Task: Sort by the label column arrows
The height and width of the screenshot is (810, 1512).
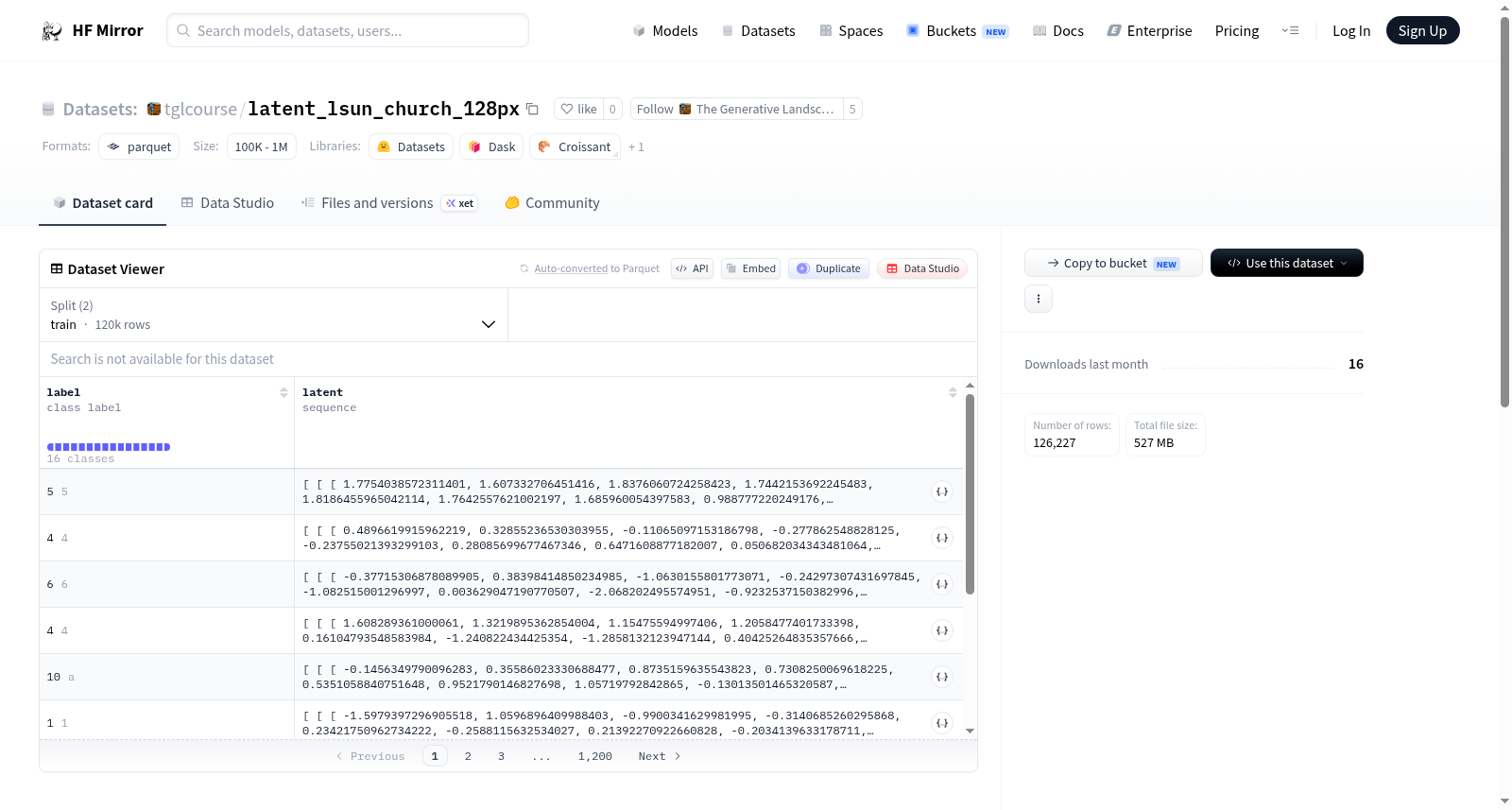Action: 283,392
